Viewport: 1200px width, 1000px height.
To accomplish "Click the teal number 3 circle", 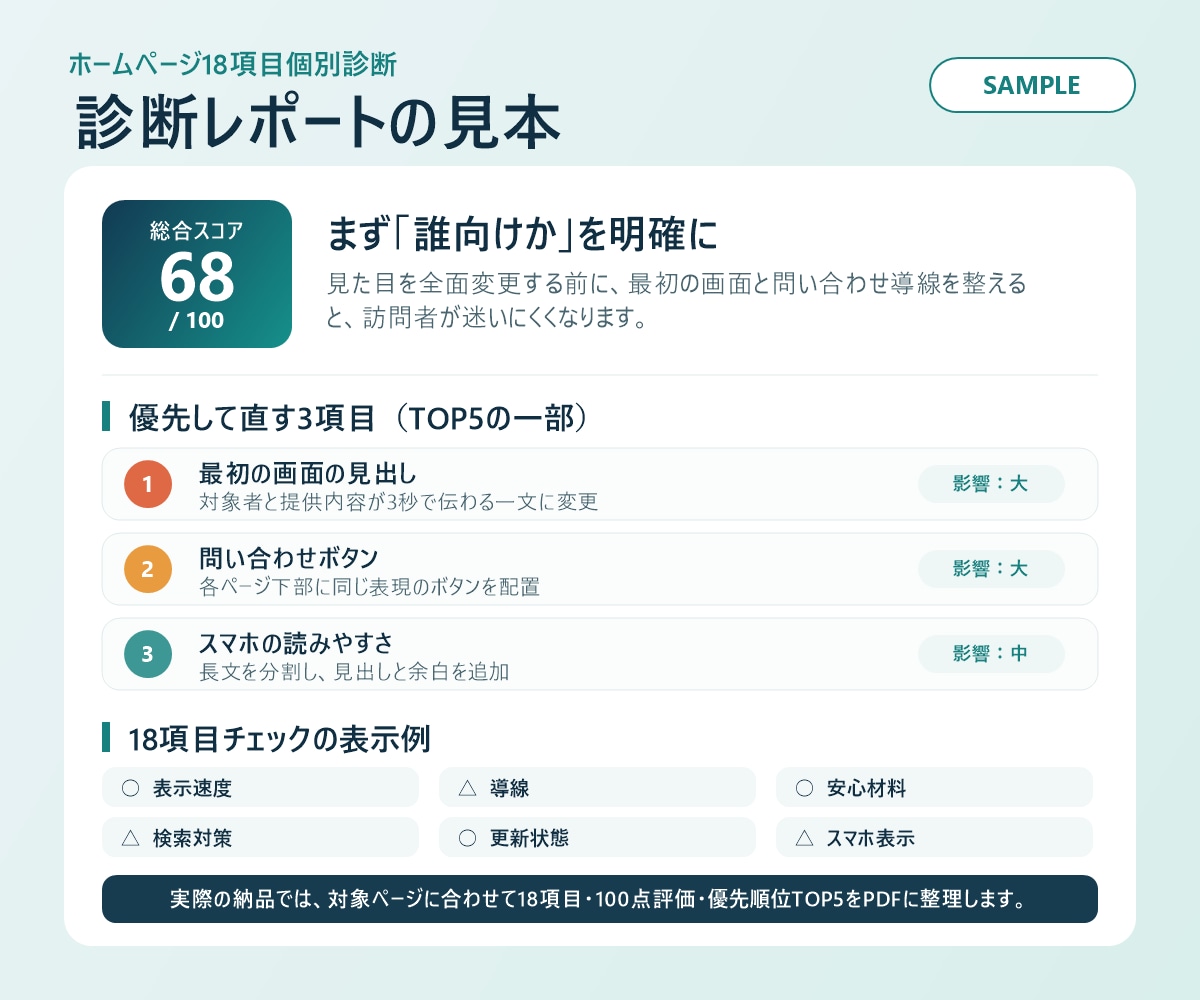I will coord(148,655).
